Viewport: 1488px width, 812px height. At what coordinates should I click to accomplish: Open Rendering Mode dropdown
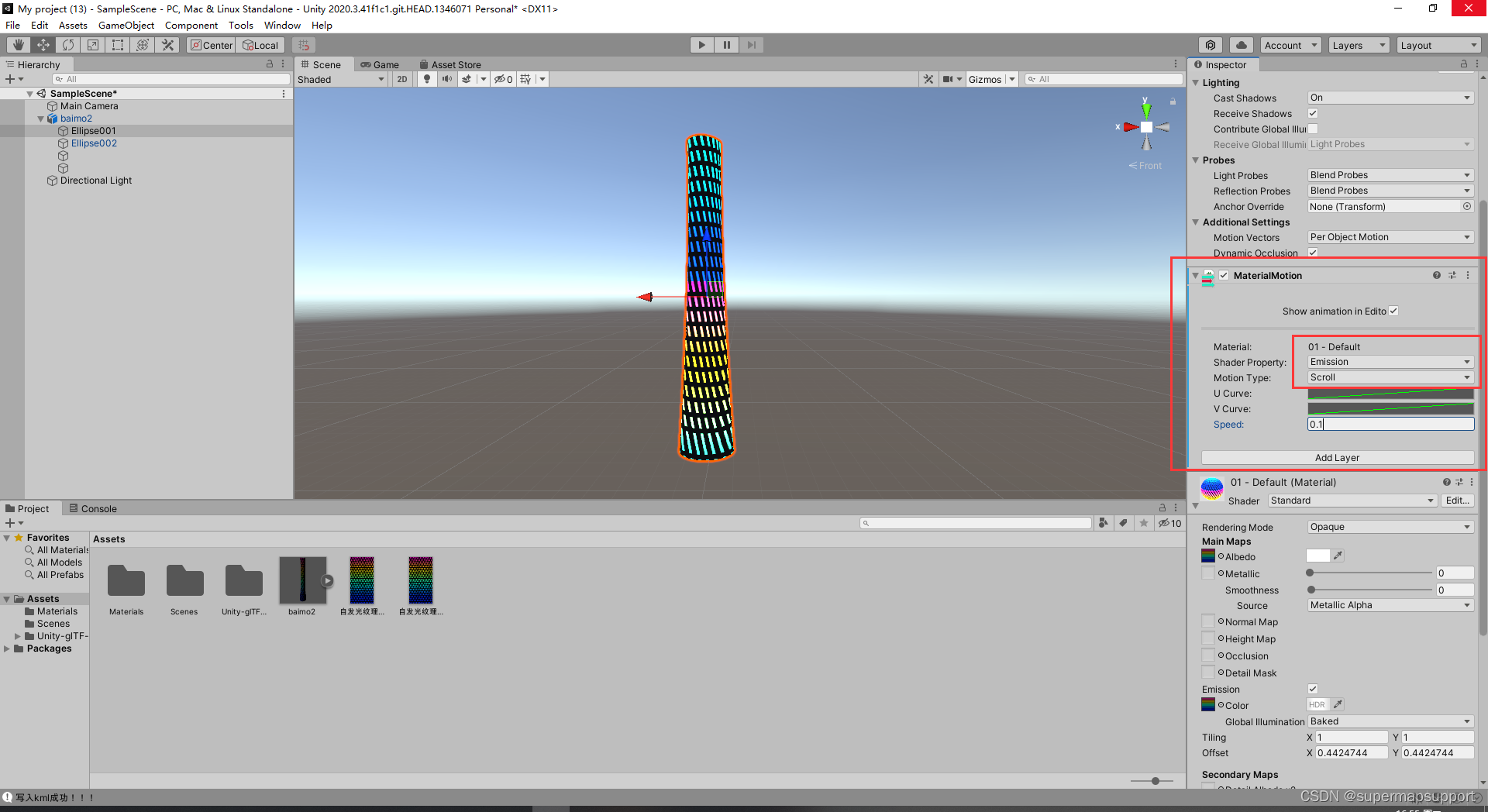[1390, 527]
